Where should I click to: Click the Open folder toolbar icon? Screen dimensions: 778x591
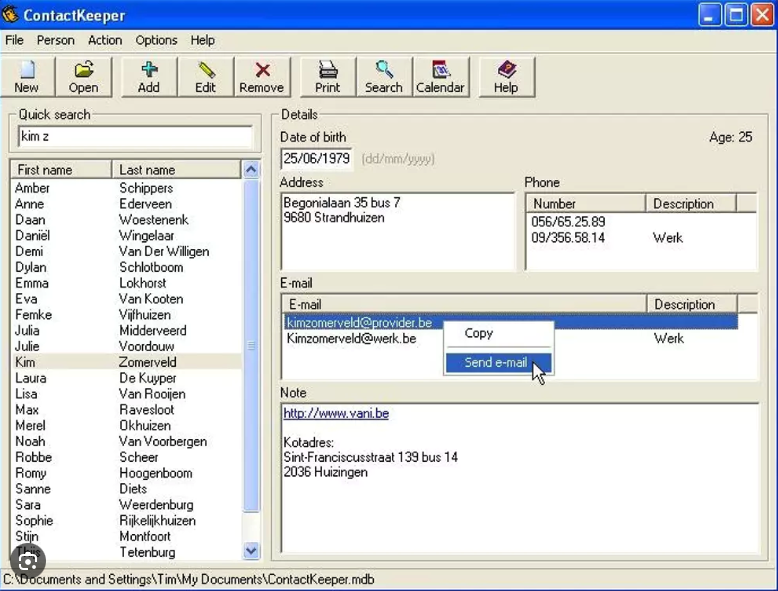point(83,76)
